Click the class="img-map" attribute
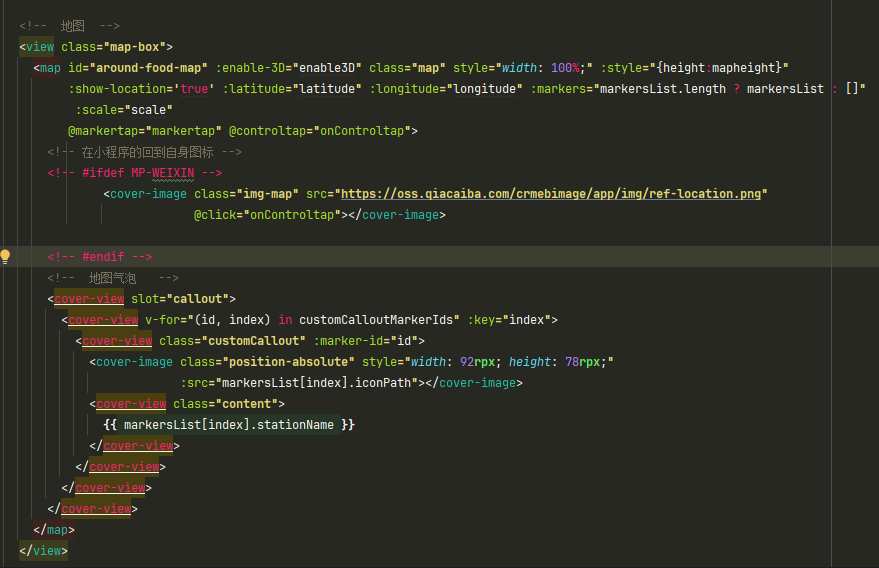Image resolution: width=879 pixels, height=568 pixels. click(247, 194)
